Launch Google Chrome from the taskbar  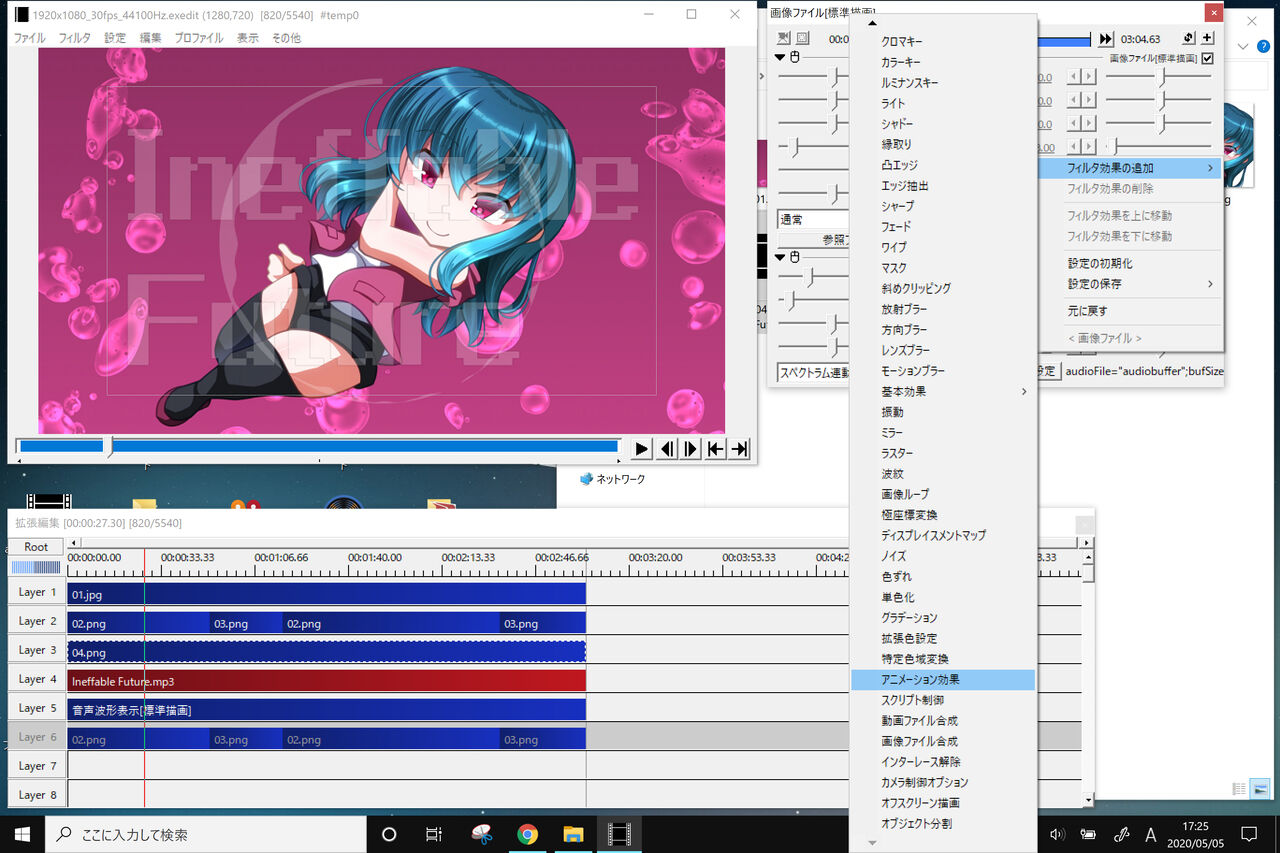(x=527, y=834)
